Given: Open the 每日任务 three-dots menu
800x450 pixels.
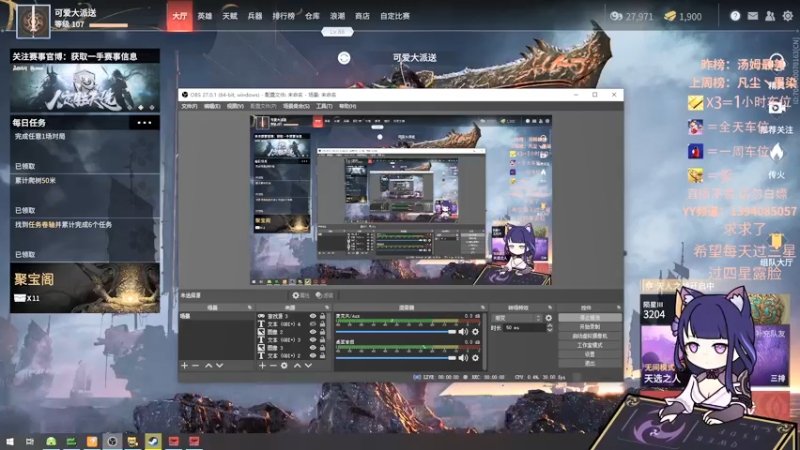Looking at the screenshot, I should click(x=144, y=123).
